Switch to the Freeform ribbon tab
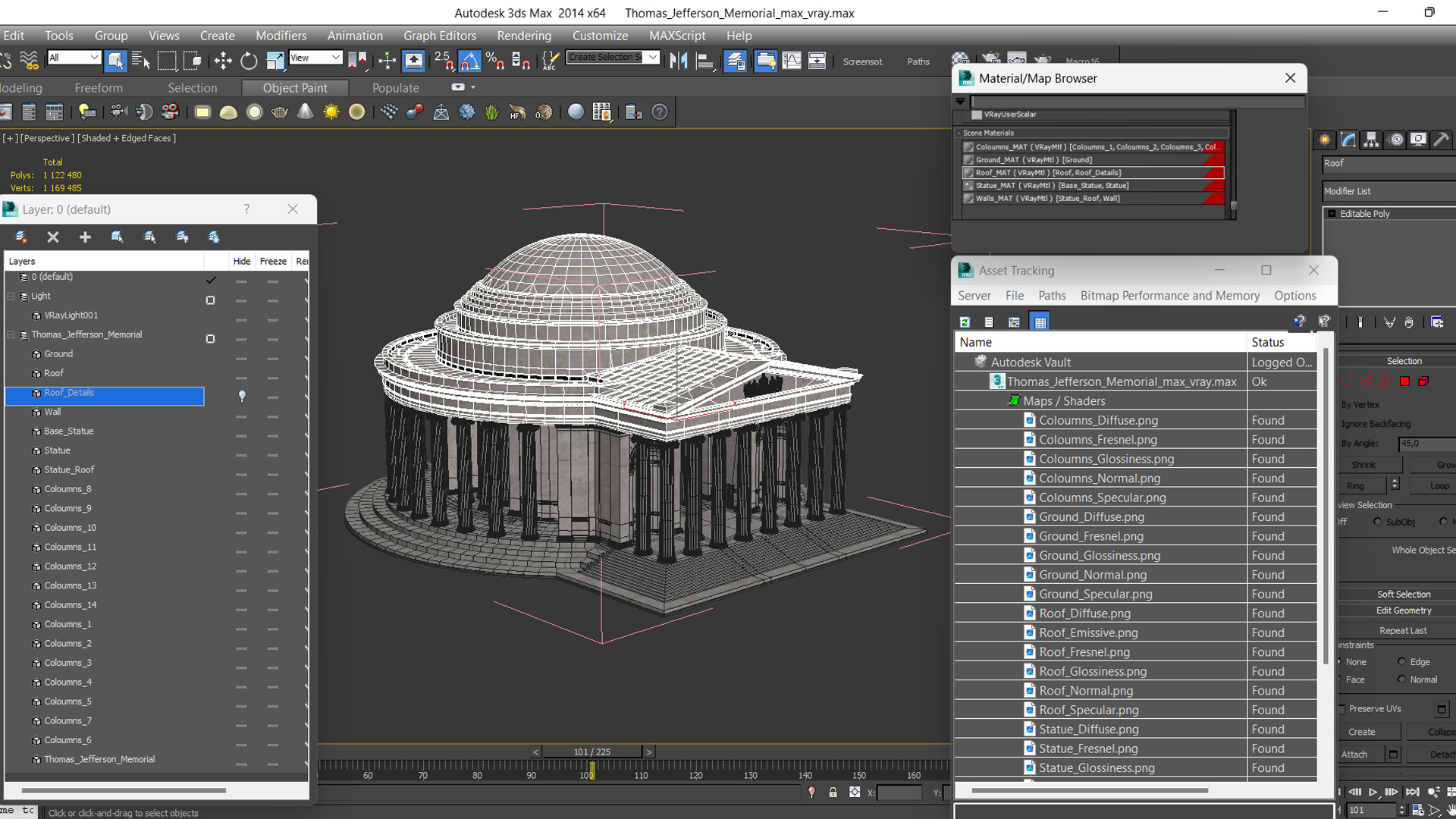This screenshot has width=1456, height=819. click(x=99, y=88)
